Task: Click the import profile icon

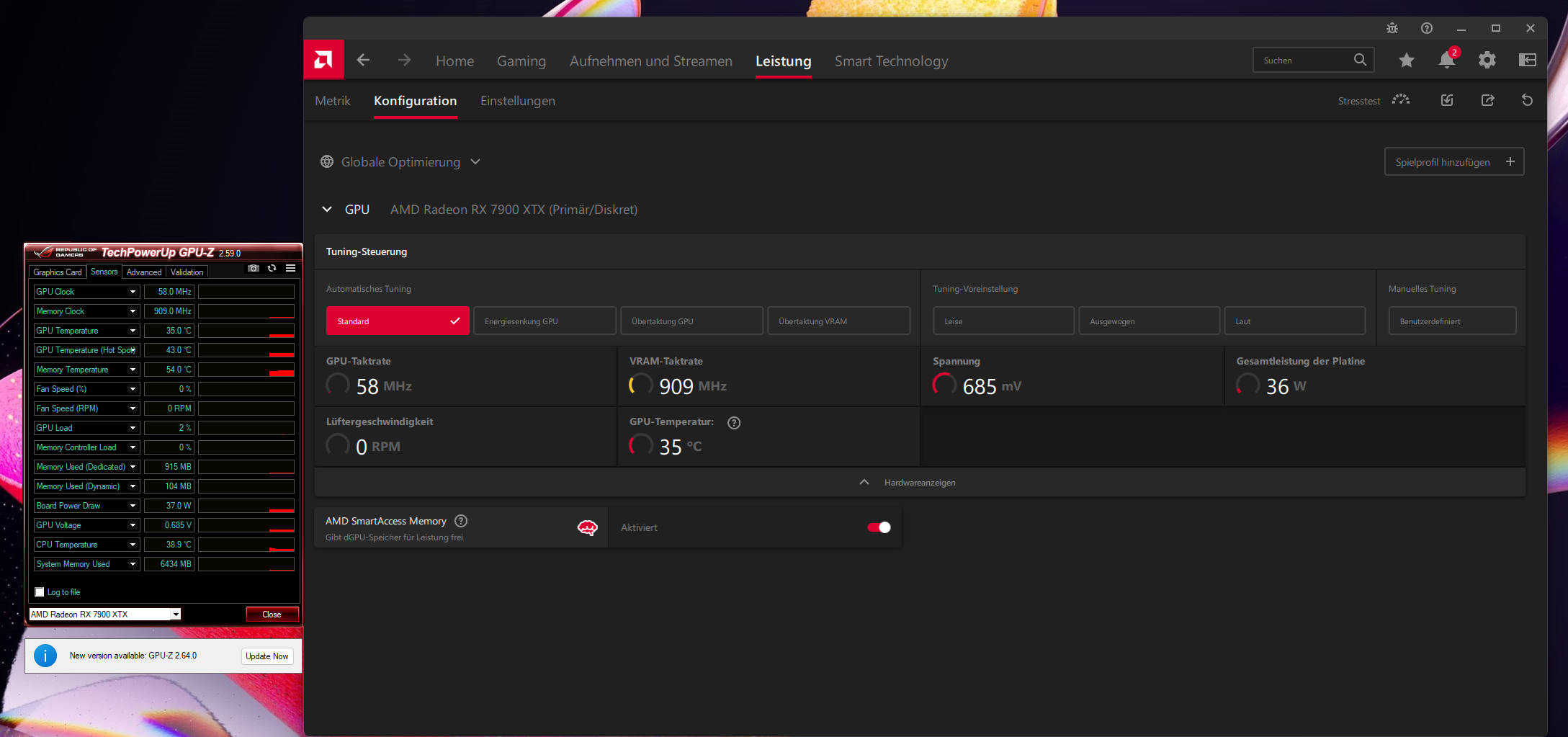Action: (1447, 101)
